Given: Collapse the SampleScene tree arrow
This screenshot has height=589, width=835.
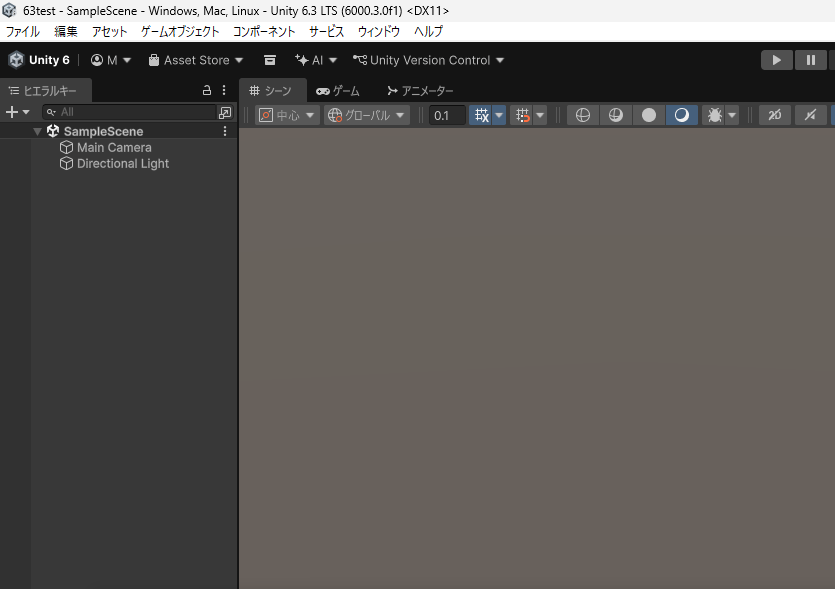Looking at the screenshot, I should point(37,131).
